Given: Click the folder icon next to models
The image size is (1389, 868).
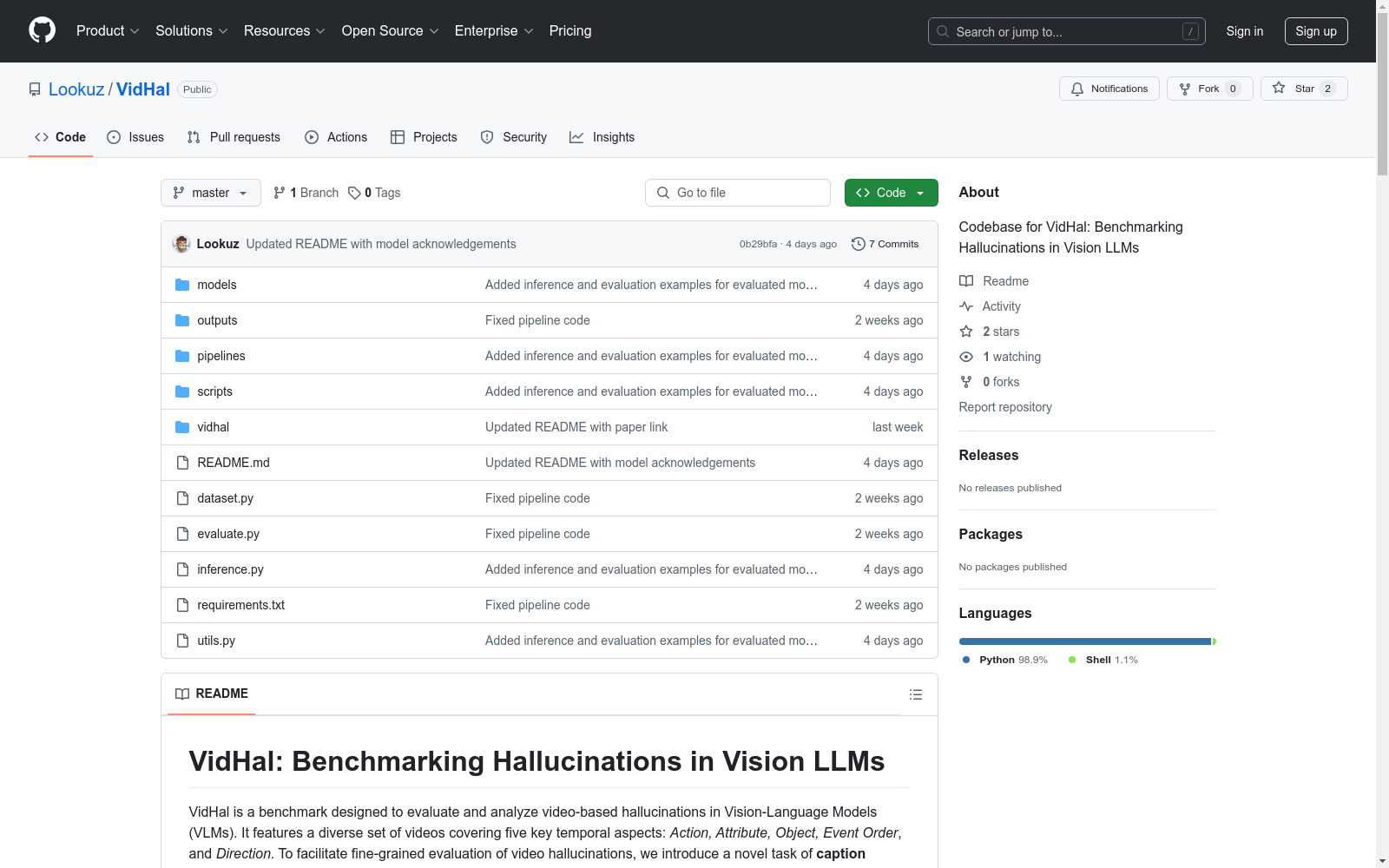Looking at the screenshot, I should [x=182, y=285].
